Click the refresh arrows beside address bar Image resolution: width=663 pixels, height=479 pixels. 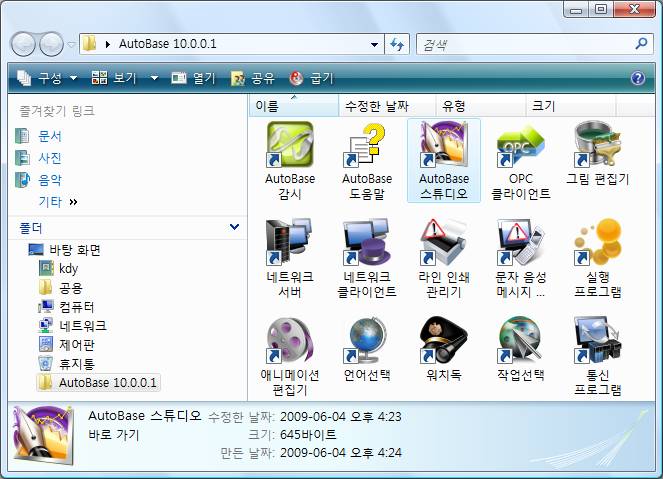(397, 44)
